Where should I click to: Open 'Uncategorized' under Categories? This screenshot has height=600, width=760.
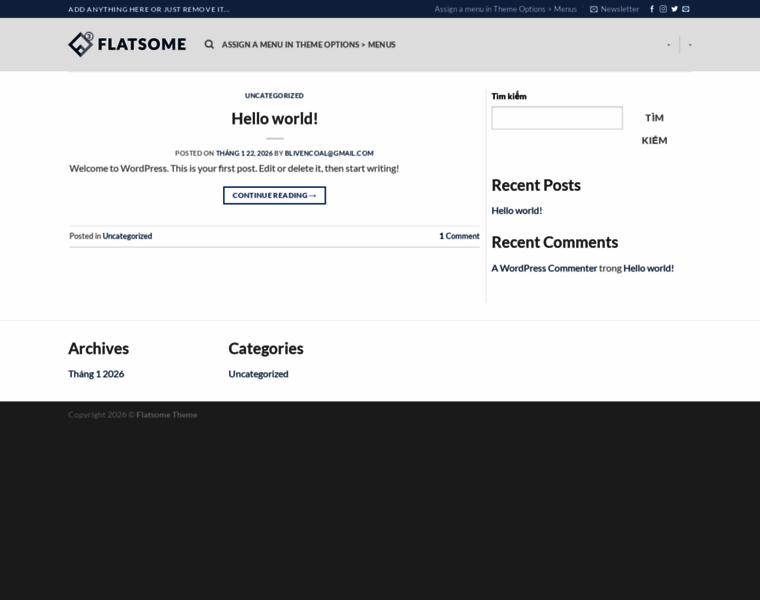(x=258, y=374)
